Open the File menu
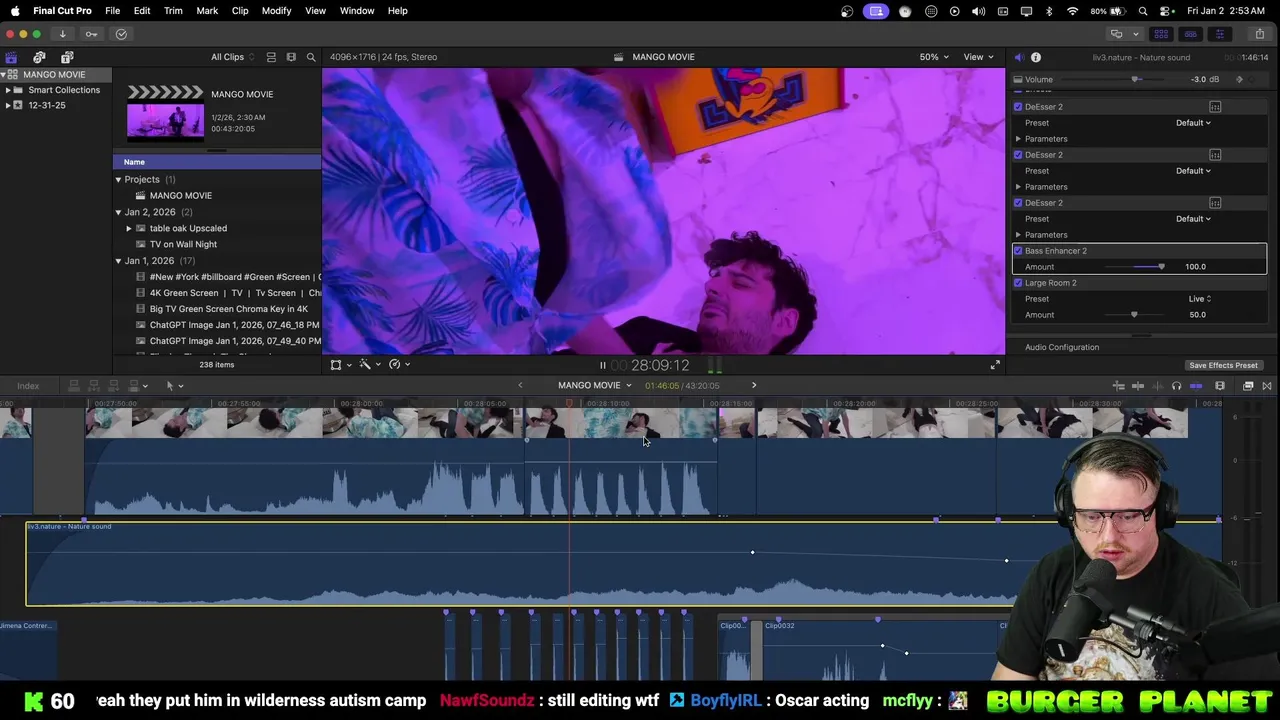This screenshot has height=720, width=1280. click(x=113, y=11)
